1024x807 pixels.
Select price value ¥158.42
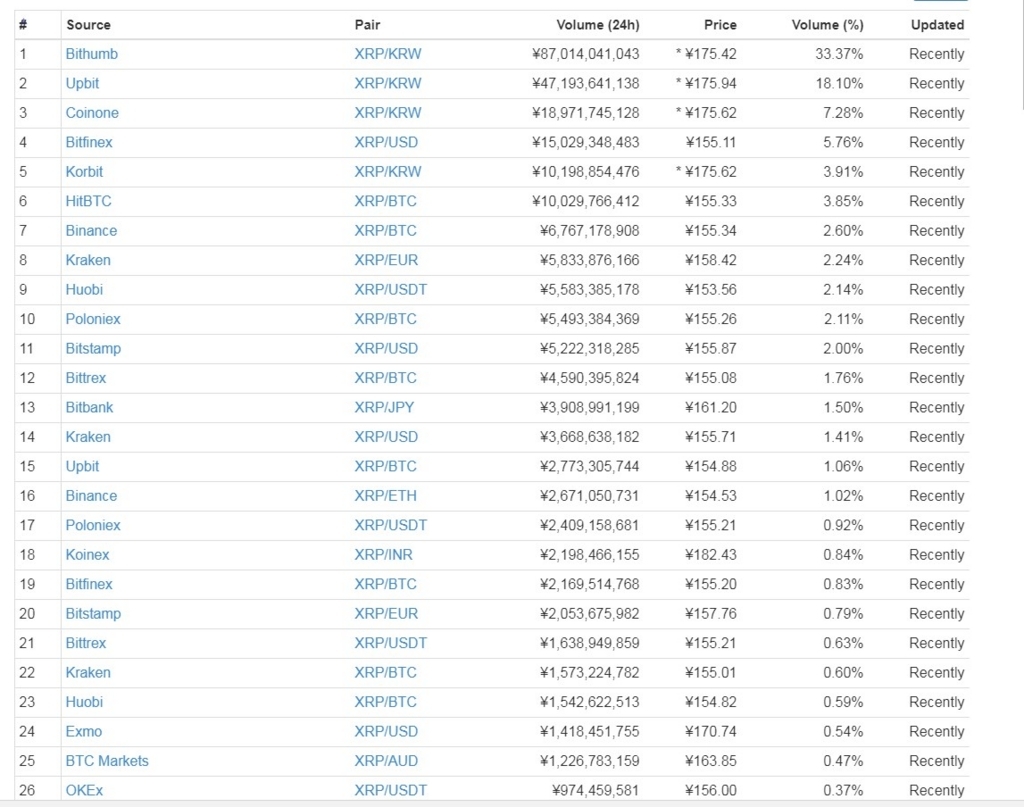point(711,260)
